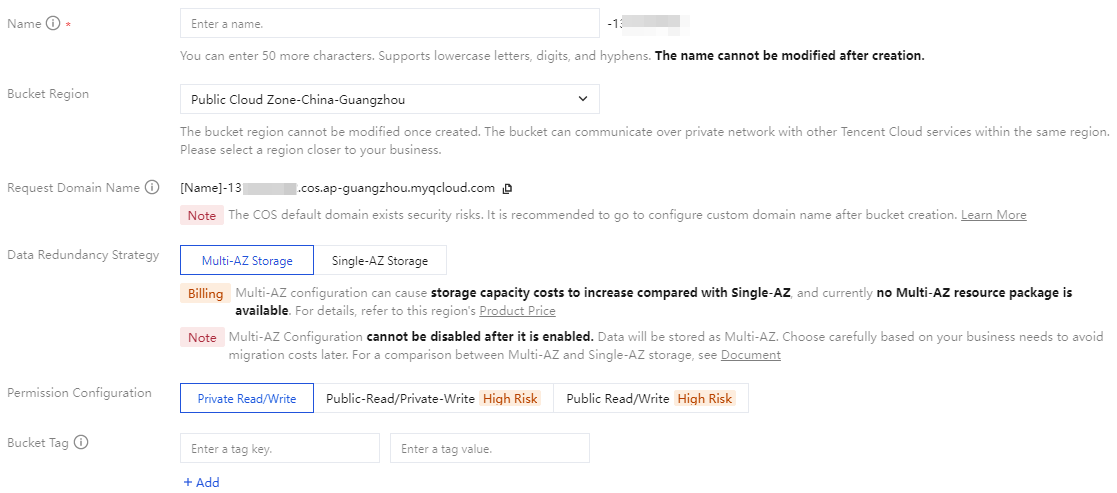Open the Product Price link
This screenshot has height=493, width=1117.
click(x=517, y=311)
